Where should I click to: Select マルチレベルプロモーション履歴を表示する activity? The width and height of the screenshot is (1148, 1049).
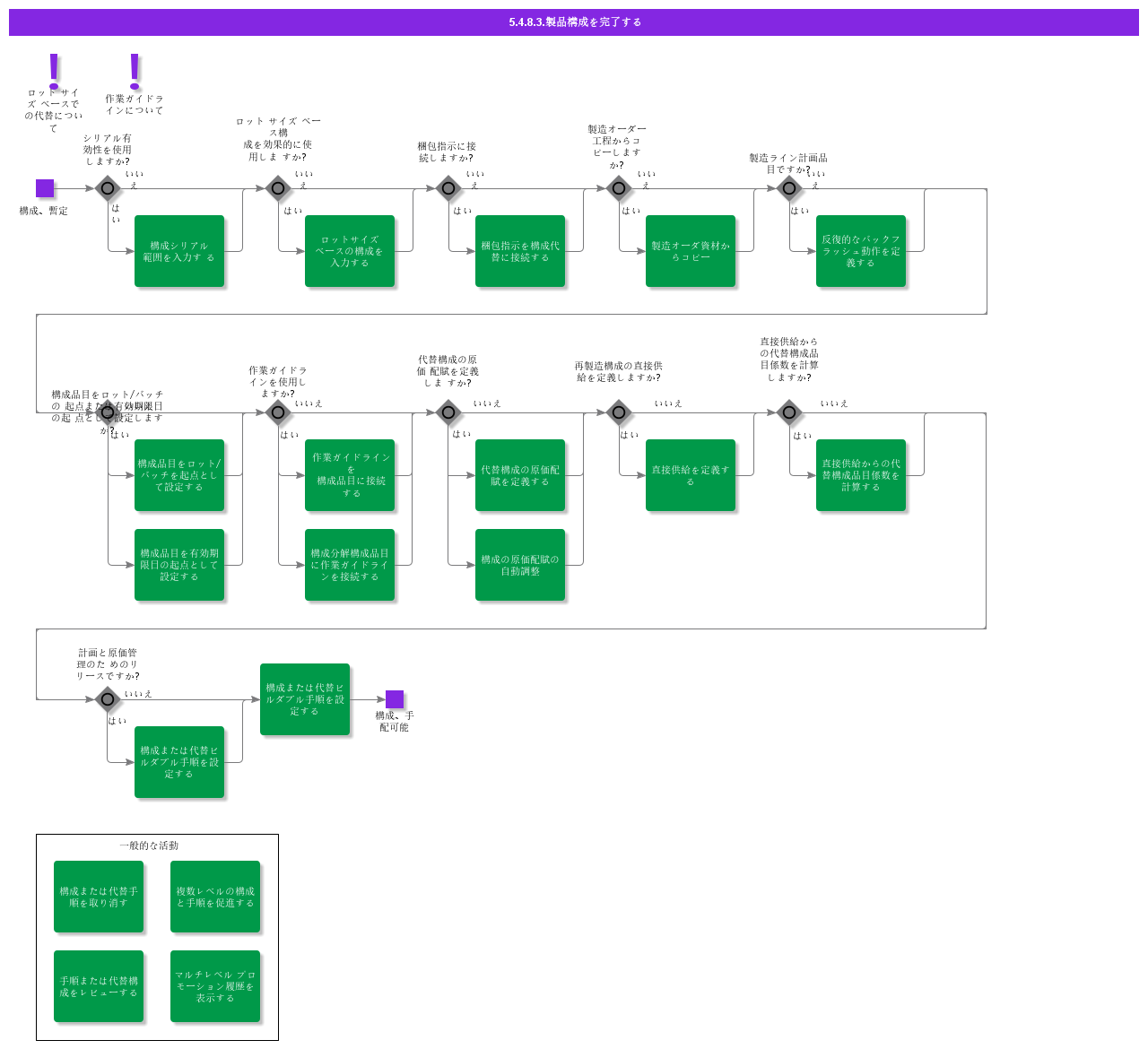tap(215, 985)
